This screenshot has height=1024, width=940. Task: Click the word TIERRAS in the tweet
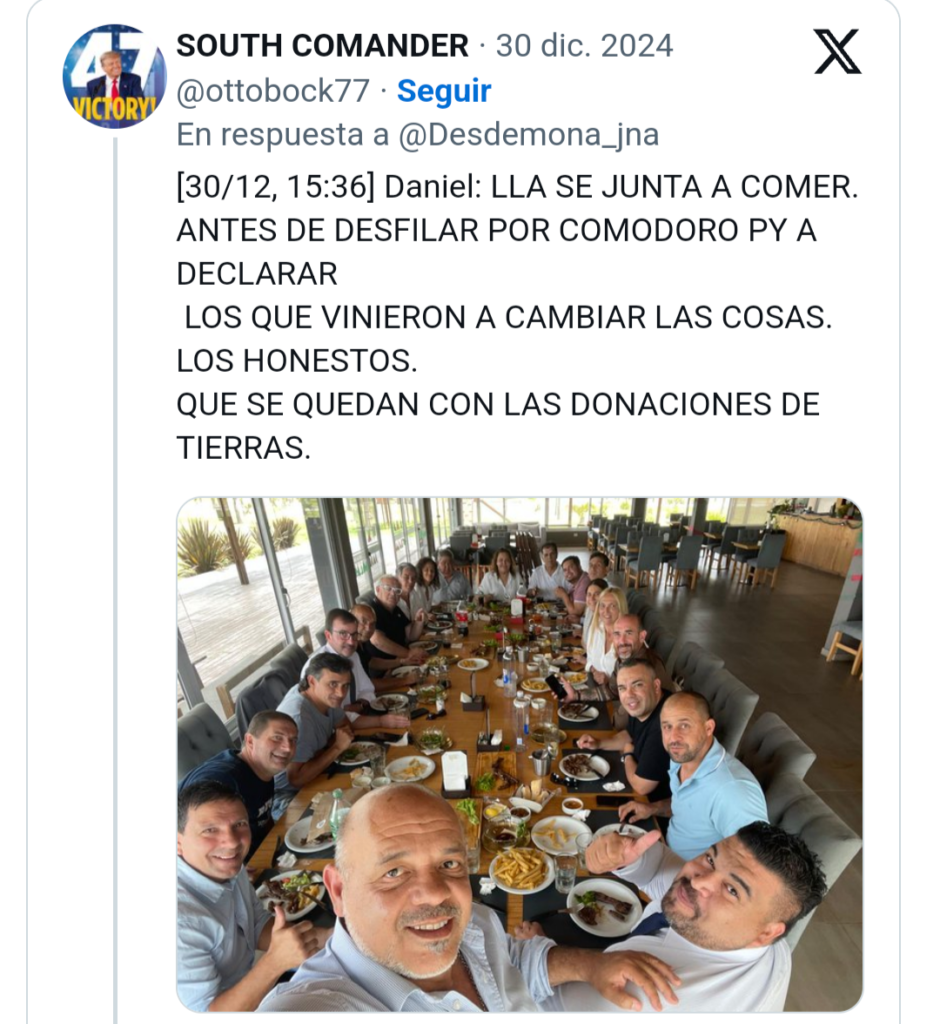coord(243,448)
